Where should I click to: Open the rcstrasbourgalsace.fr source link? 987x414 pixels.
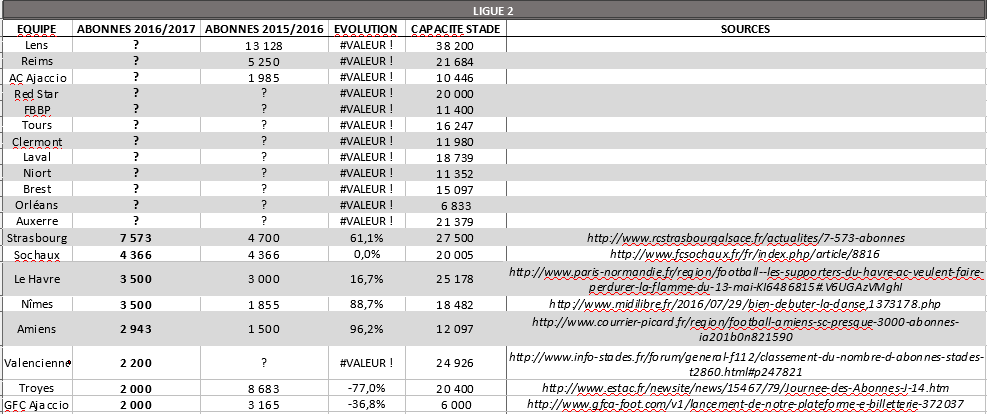[745, 238]
